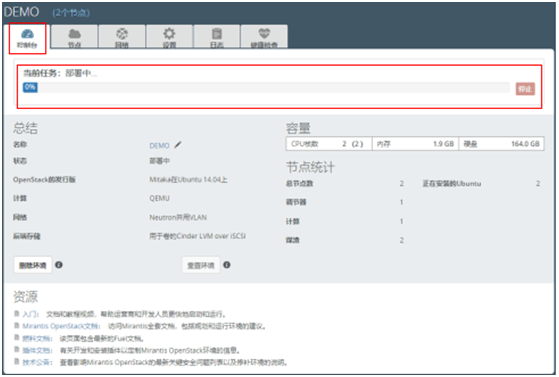Viewport: 559px width, 377px height.
Task: Click the red stop deployment button
Action: click(525, 88)
